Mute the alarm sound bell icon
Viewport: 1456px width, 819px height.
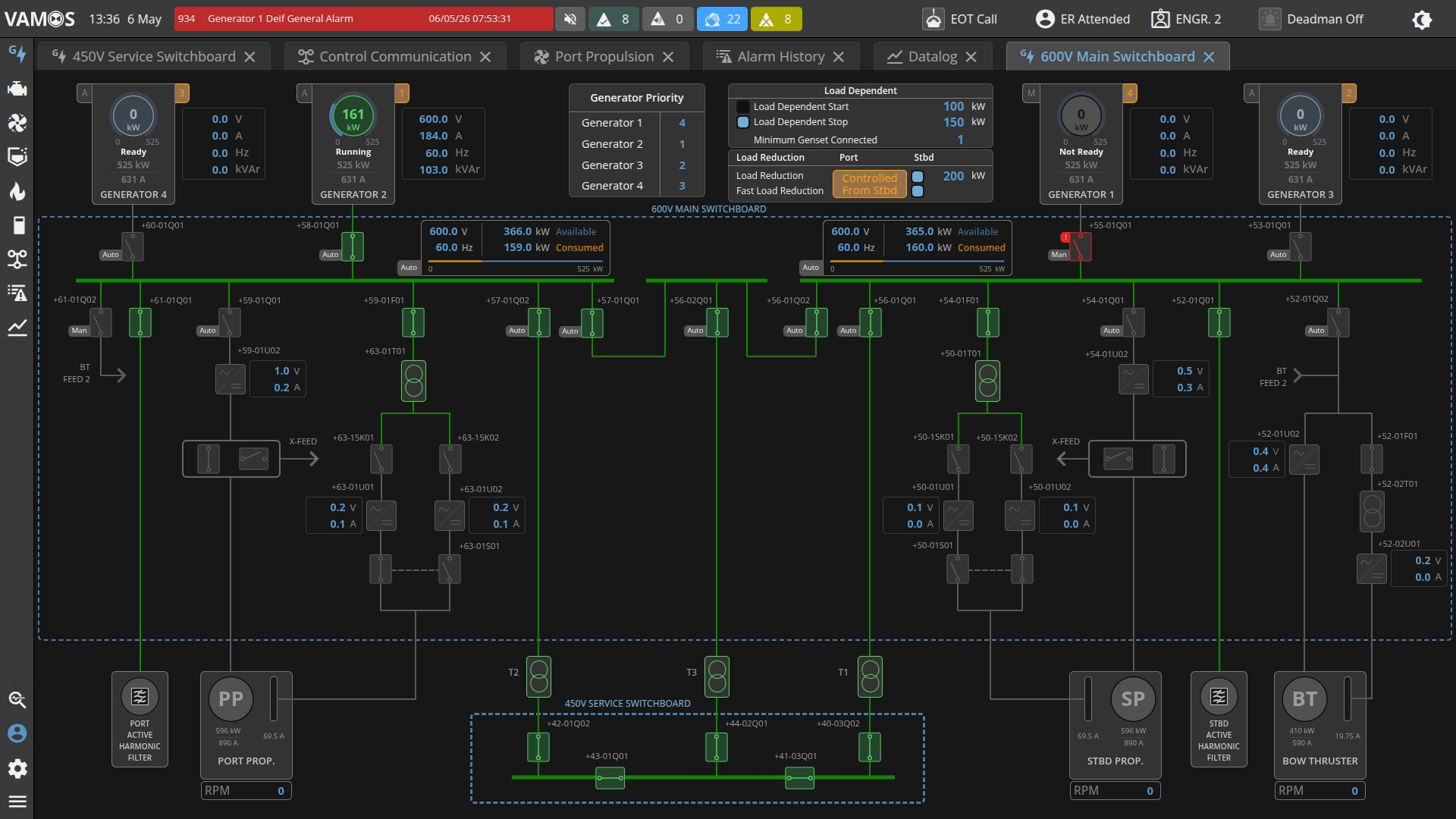570,19
